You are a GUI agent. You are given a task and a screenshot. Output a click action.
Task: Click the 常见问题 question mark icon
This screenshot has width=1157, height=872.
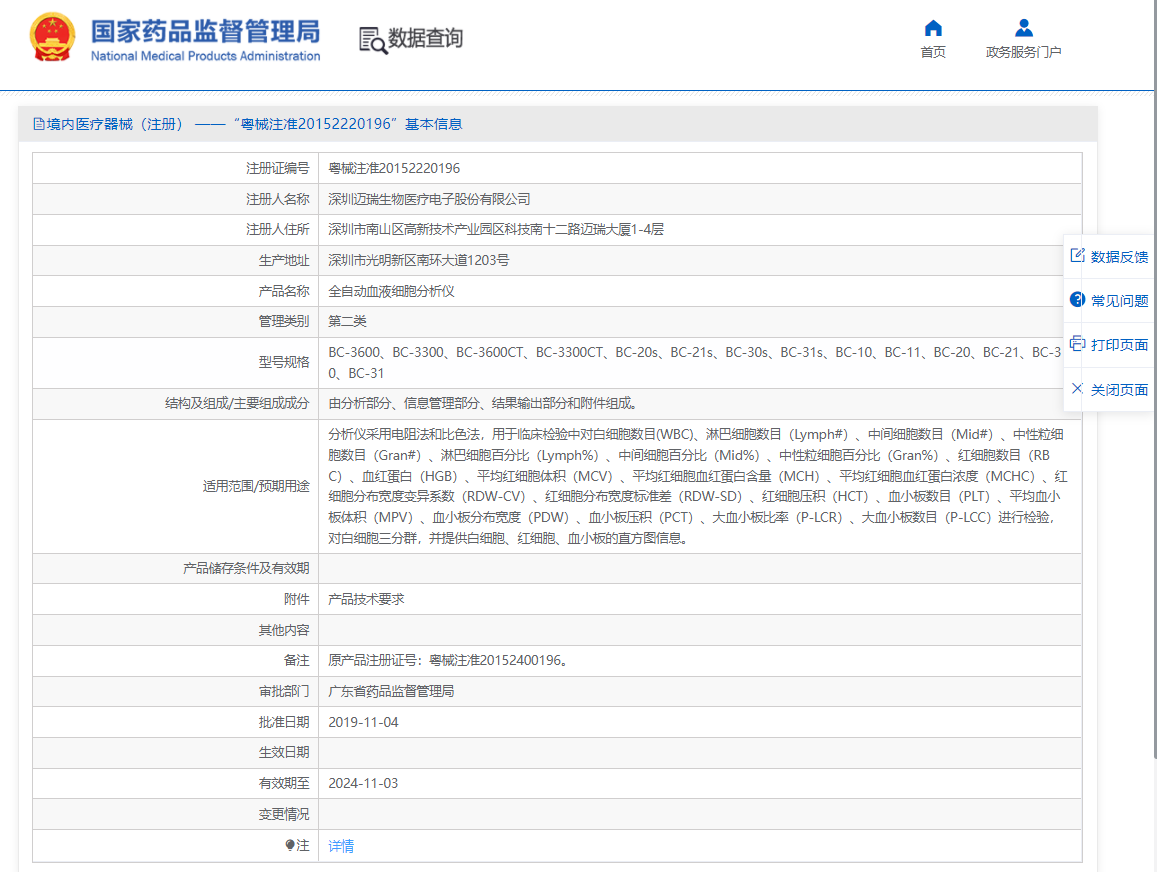[x=1077, y=299]
